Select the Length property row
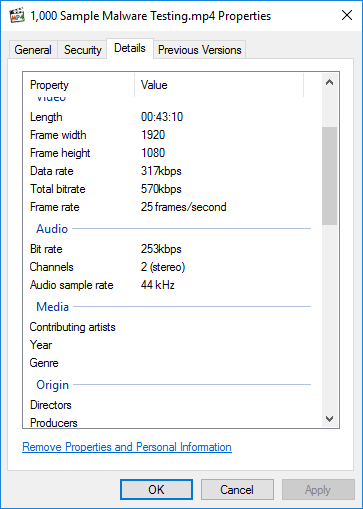363x509 pixels. pos(170,117)
